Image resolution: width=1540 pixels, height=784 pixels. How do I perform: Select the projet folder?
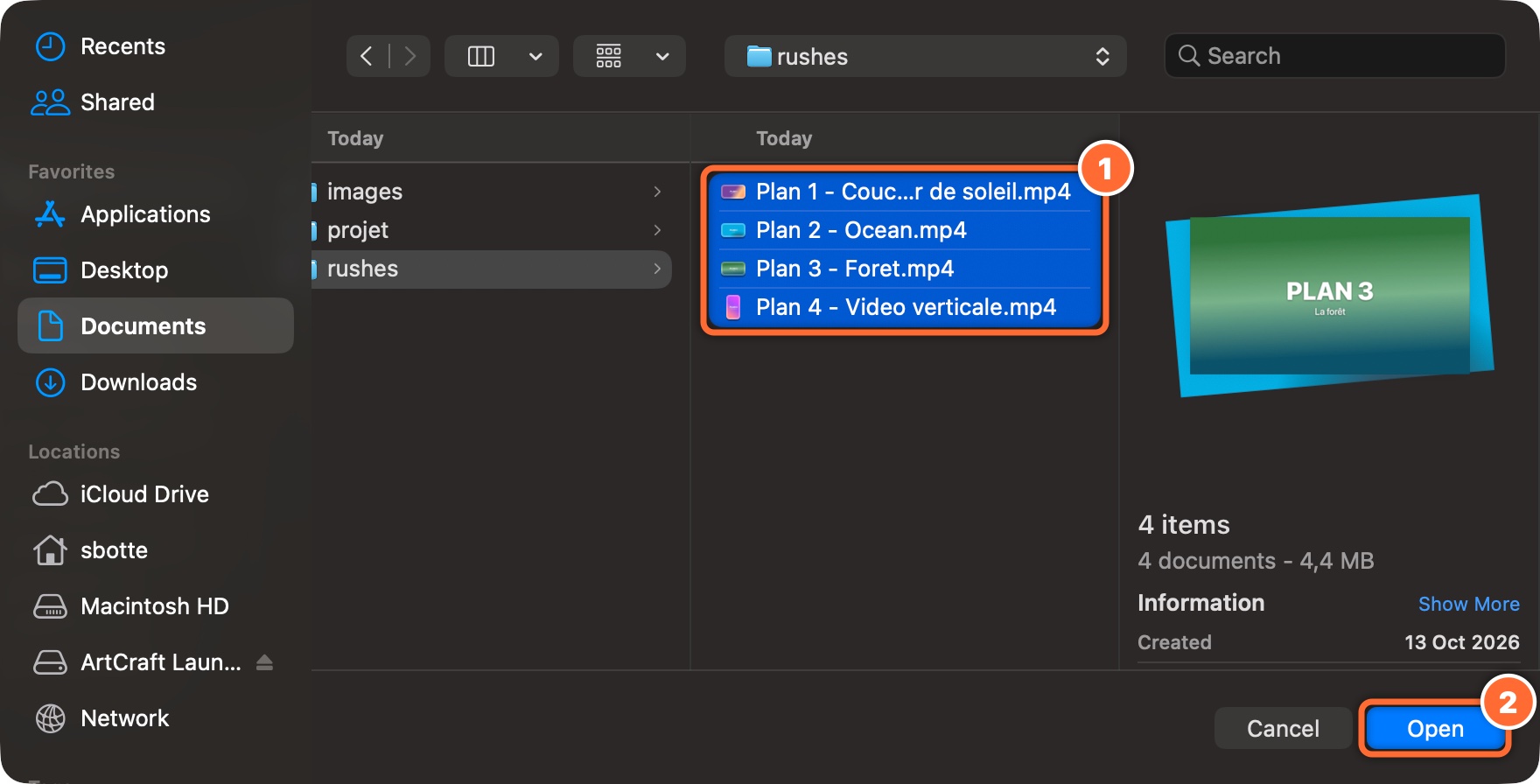point(491,230)
